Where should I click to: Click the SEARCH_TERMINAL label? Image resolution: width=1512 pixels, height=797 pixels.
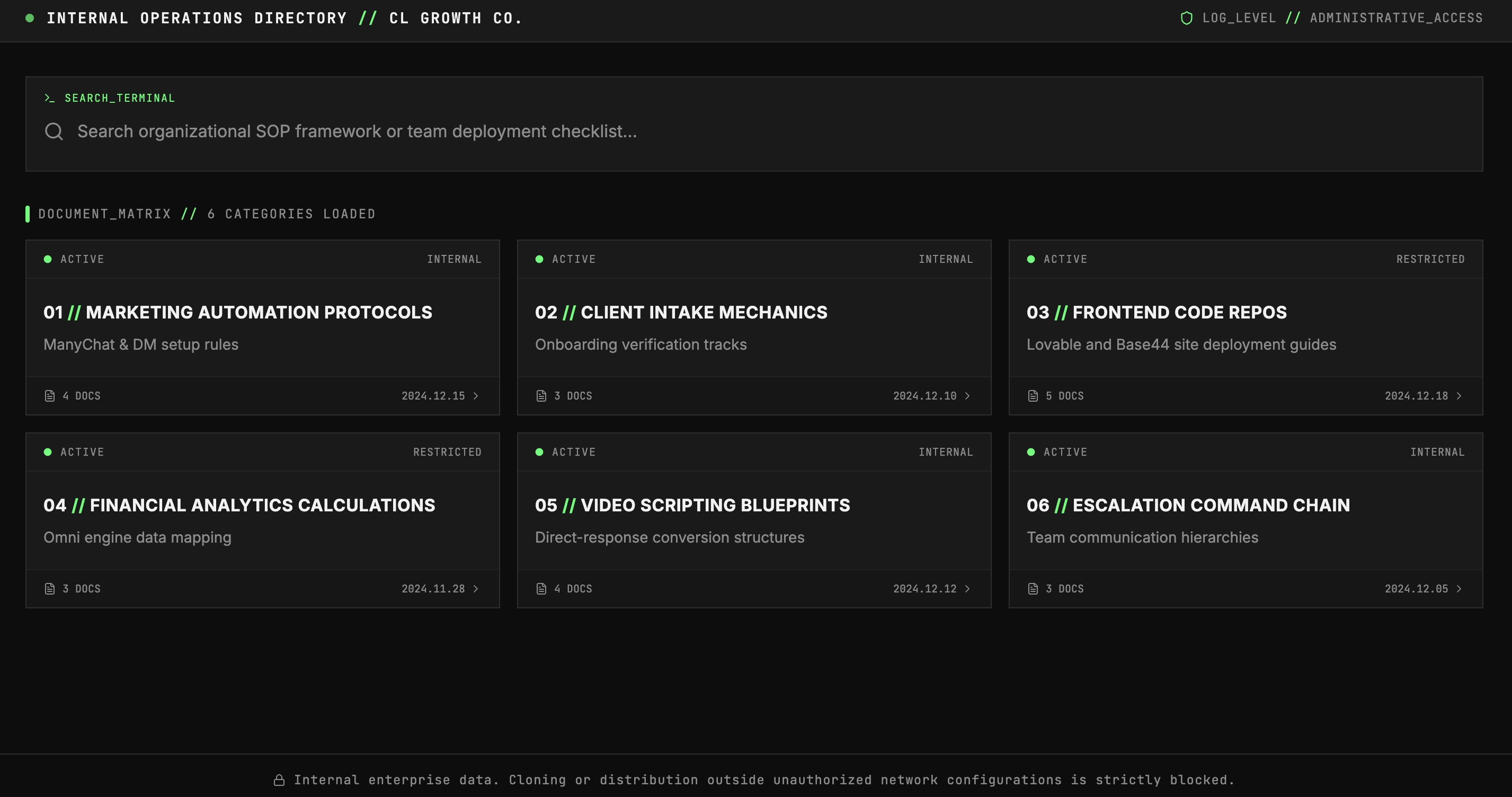[x=120, y=98]
